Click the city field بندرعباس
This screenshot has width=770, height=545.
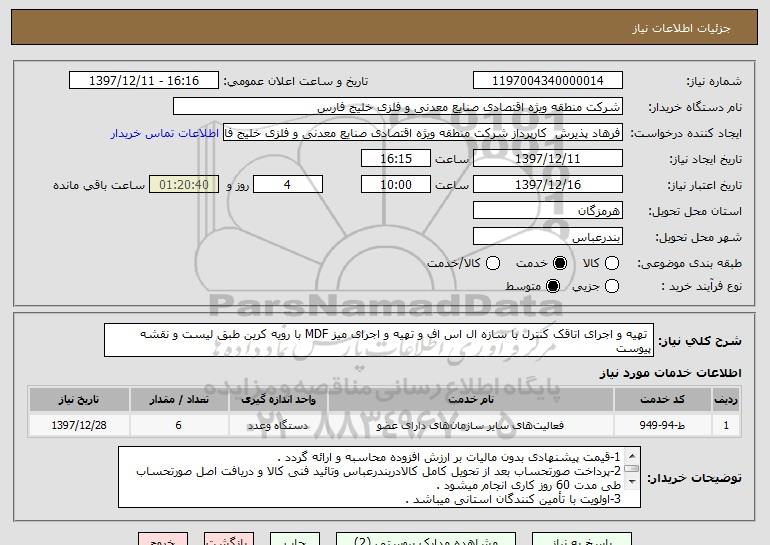548,237
